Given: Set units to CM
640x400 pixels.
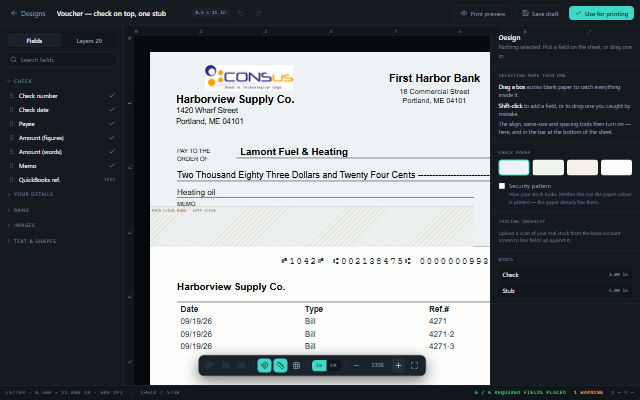Looking at the screenshot, I should (333, 365).
